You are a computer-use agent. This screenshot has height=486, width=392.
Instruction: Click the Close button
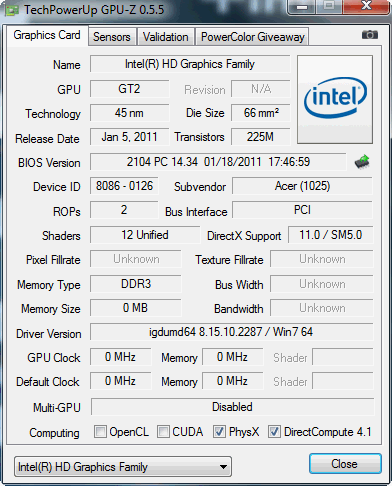(x=345, y=464)
